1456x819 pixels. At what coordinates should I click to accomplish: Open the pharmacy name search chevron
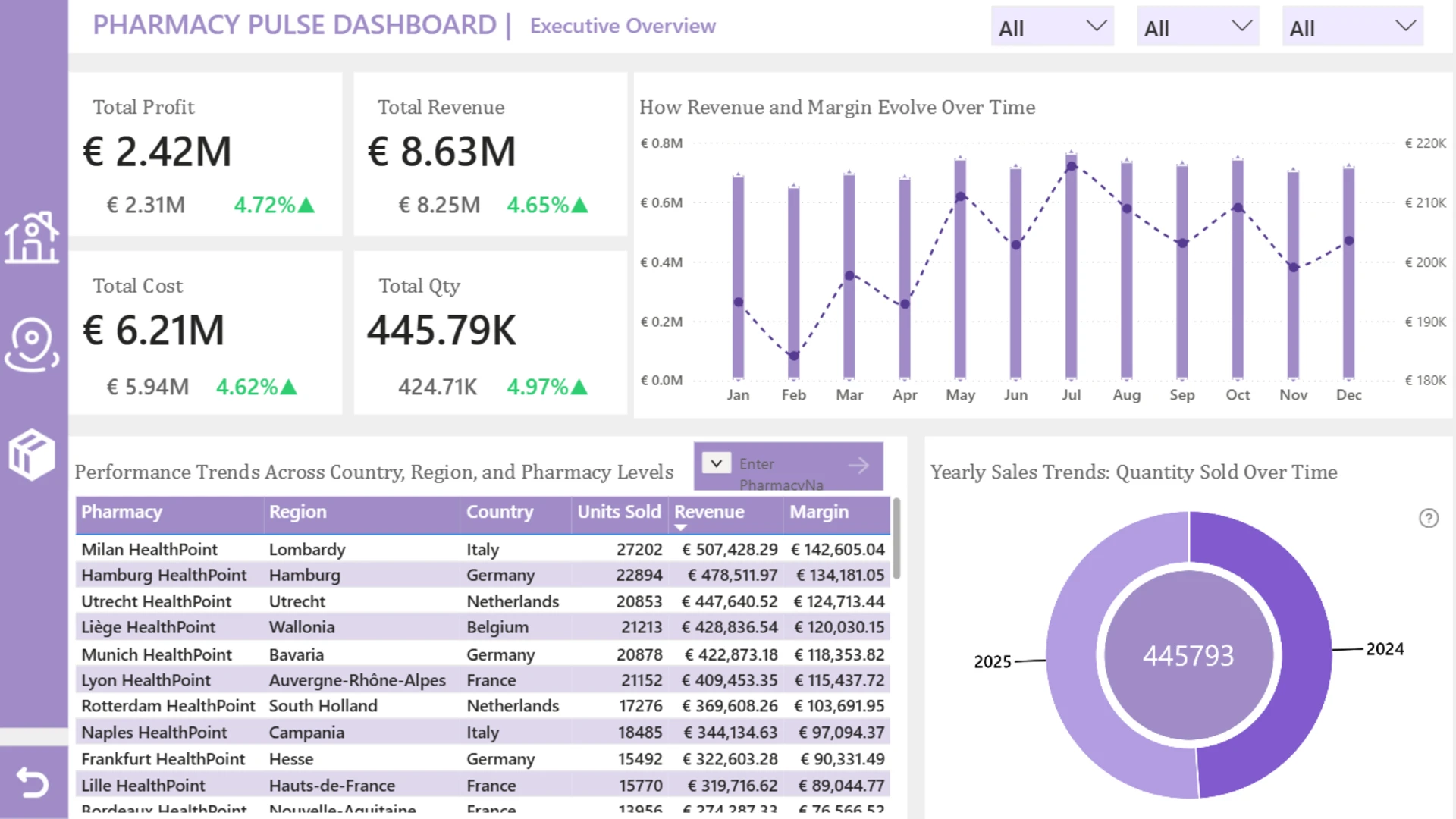[716, 463]
